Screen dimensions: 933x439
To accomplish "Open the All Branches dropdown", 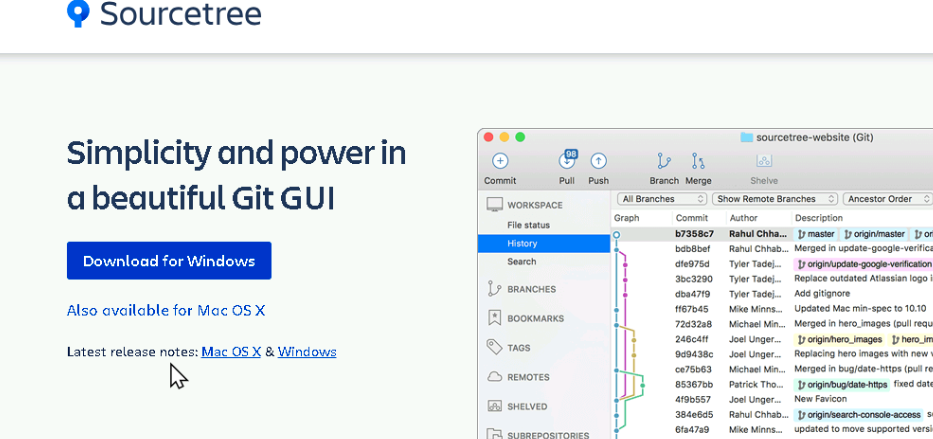I will tap(661, 199).
